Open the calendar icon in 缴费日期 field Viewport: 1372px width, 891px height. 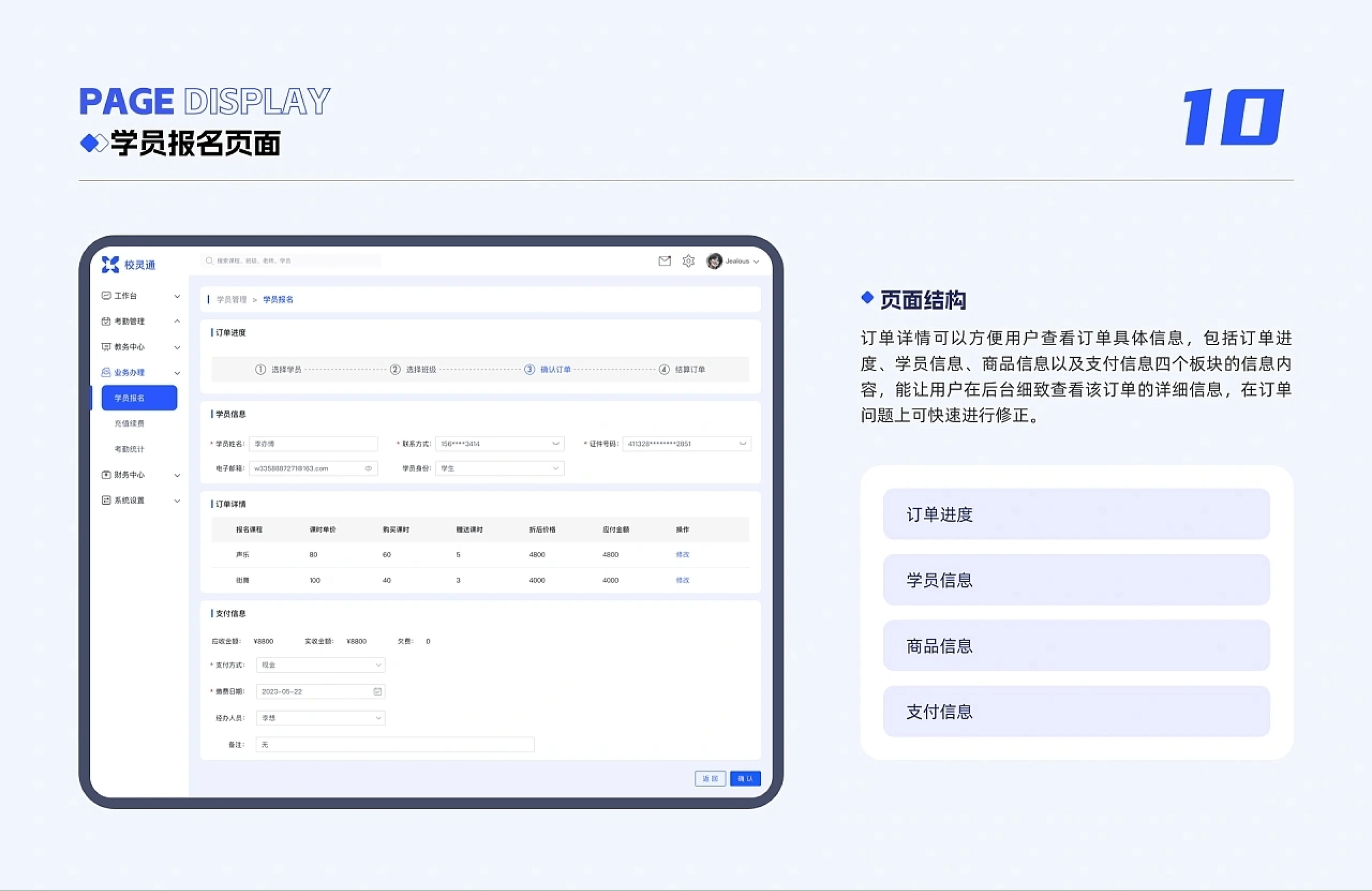(x=378, y=692)
